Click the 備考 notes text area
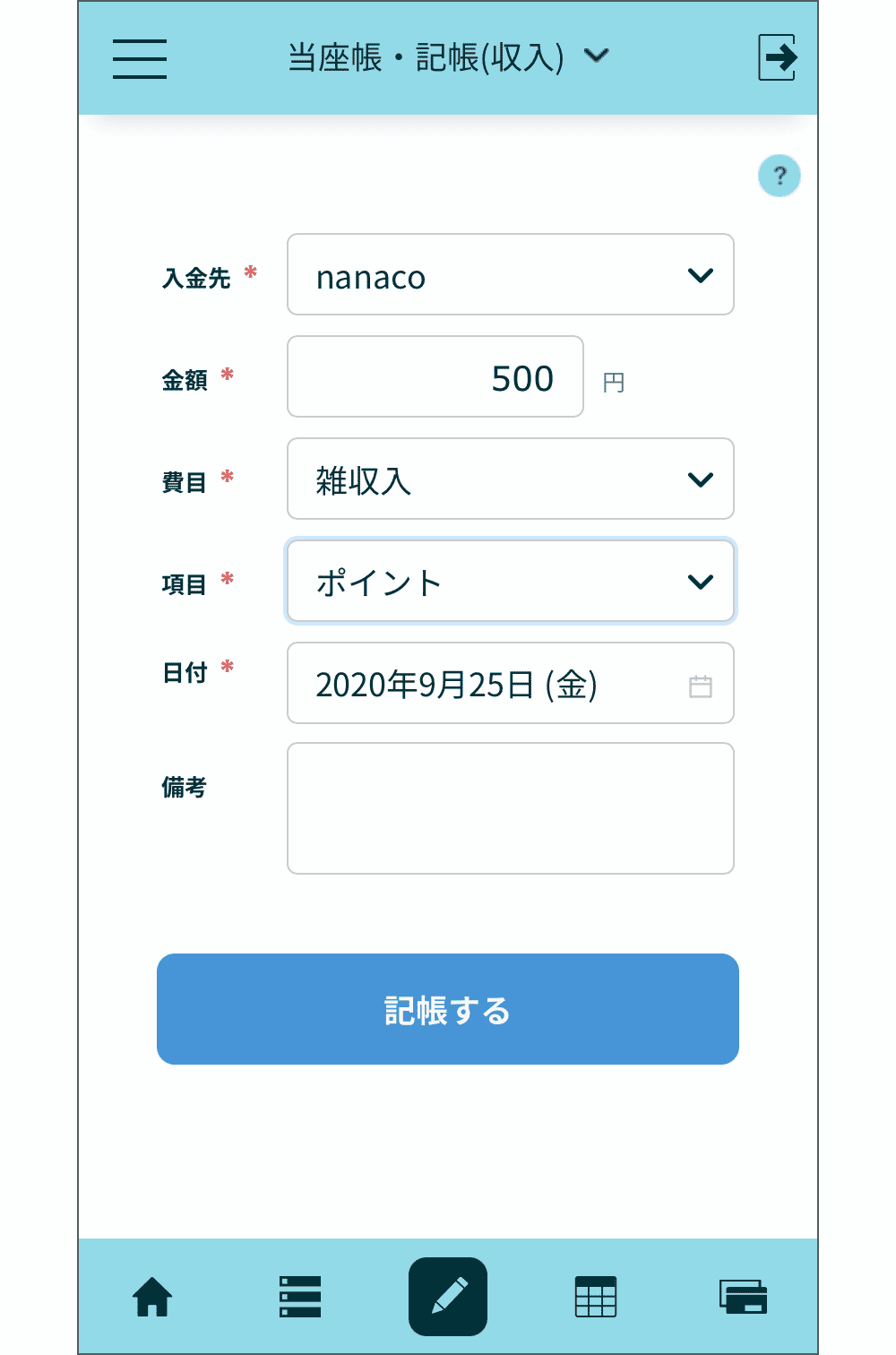Image resolution: width=896 pixels, height=1355 pixels. click(x=511, y=808)
